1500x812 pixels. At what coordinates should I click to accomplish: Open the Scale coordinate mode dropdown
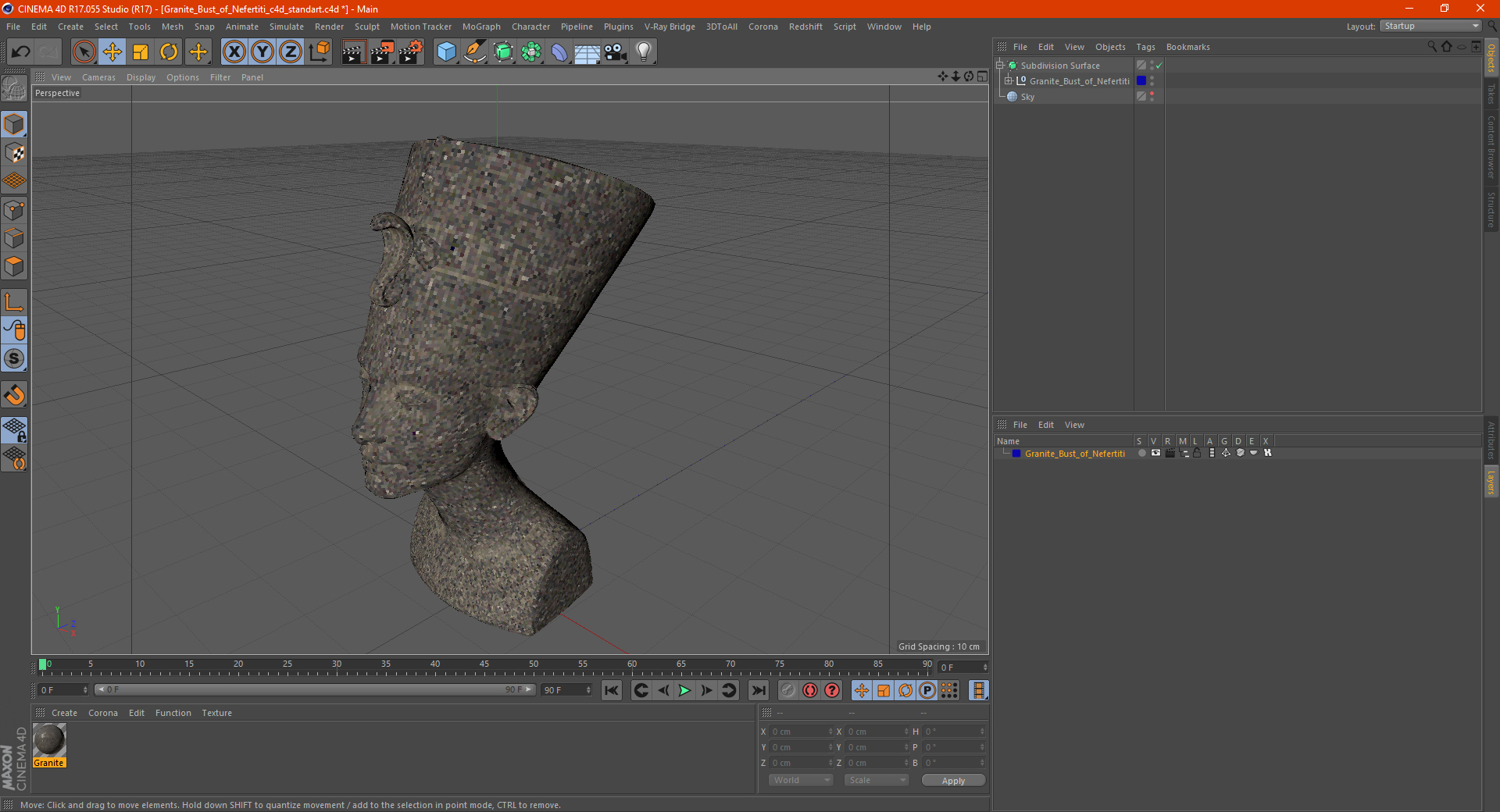pyautogui.click(x=877, y=780)
